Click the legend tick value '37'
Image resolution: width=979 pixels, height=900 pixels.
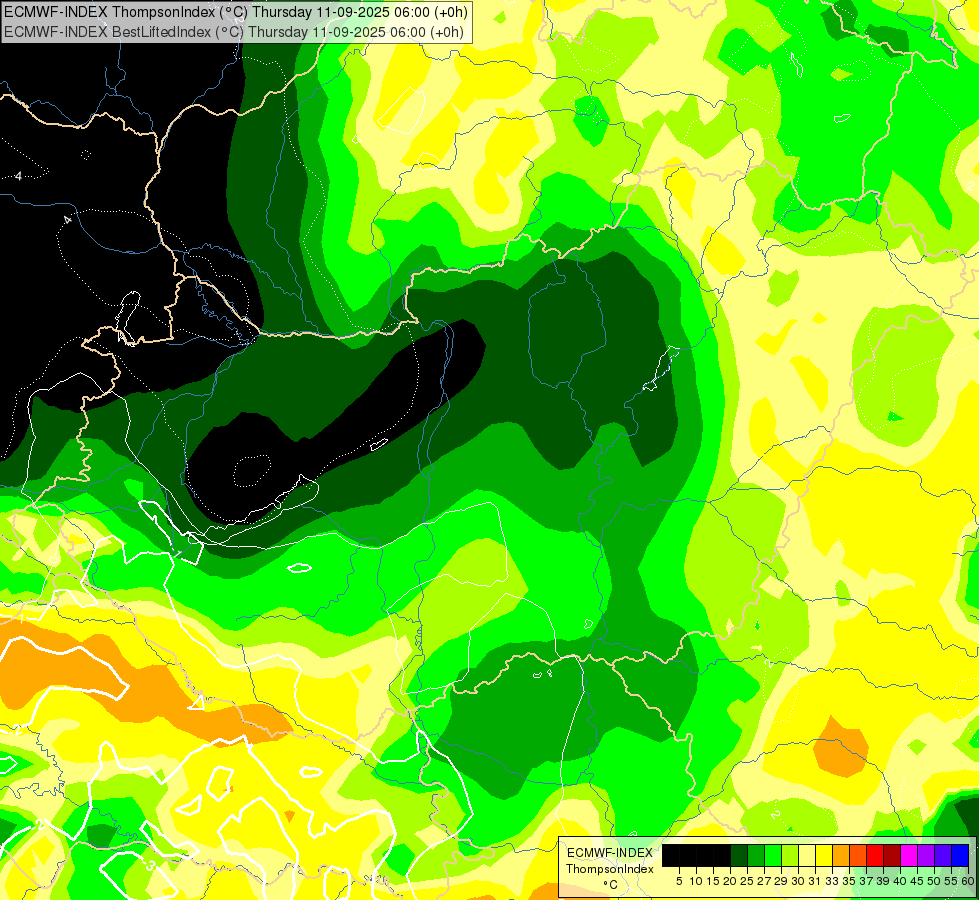point(866,881)
